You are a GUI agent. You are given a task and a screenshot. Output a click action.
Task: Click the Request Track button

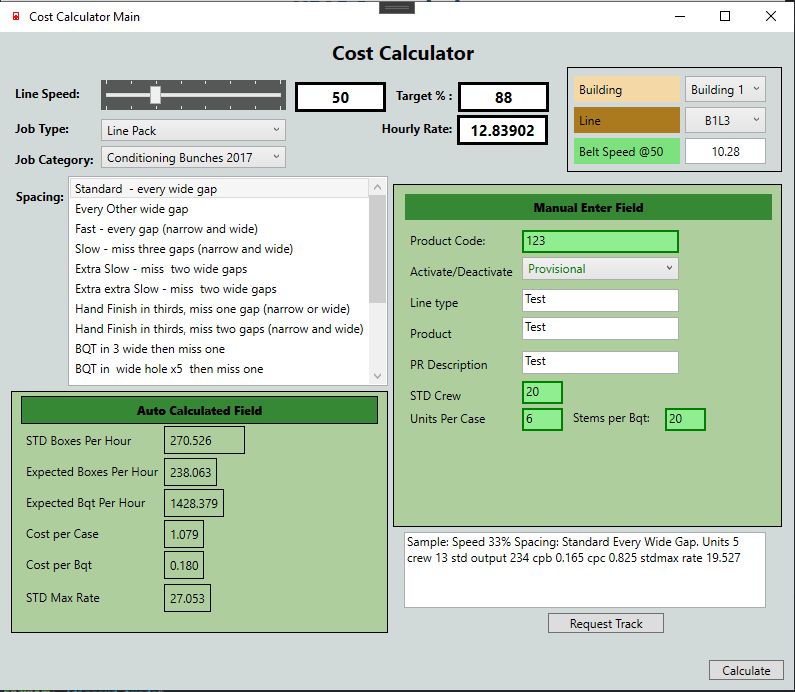coord(605,623)
